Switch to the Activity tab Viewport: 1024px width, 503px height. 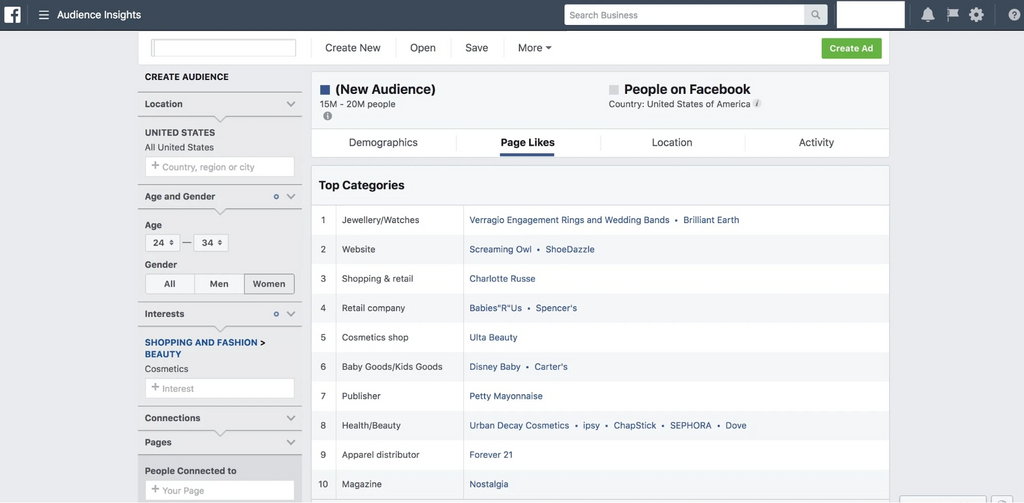(x=816, y=143)
